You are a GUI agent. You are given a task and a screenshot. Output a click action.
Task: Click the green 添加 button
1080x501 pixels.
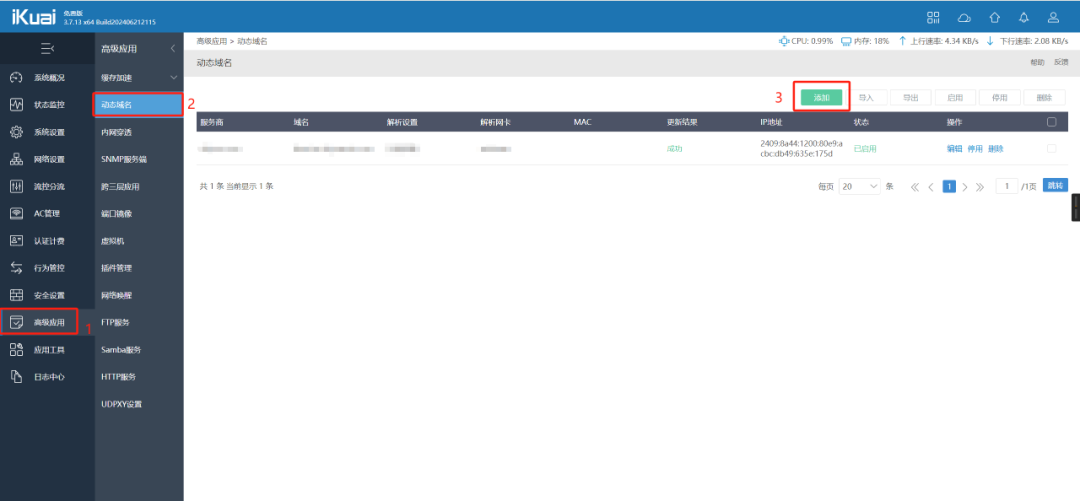point(822,97)
